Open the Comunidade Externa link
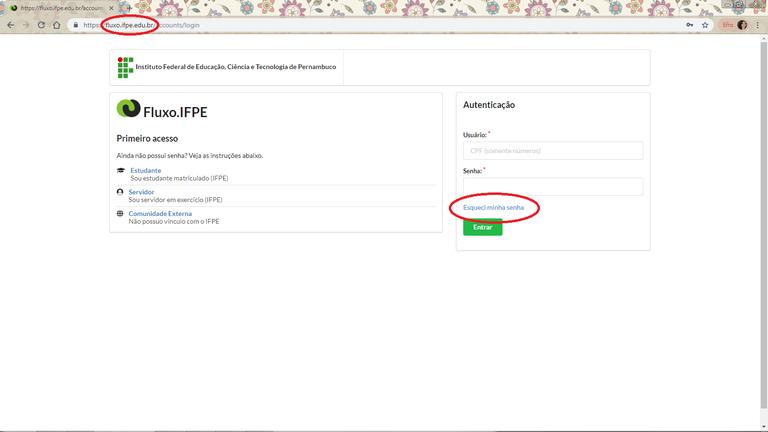 coord(160,214)
